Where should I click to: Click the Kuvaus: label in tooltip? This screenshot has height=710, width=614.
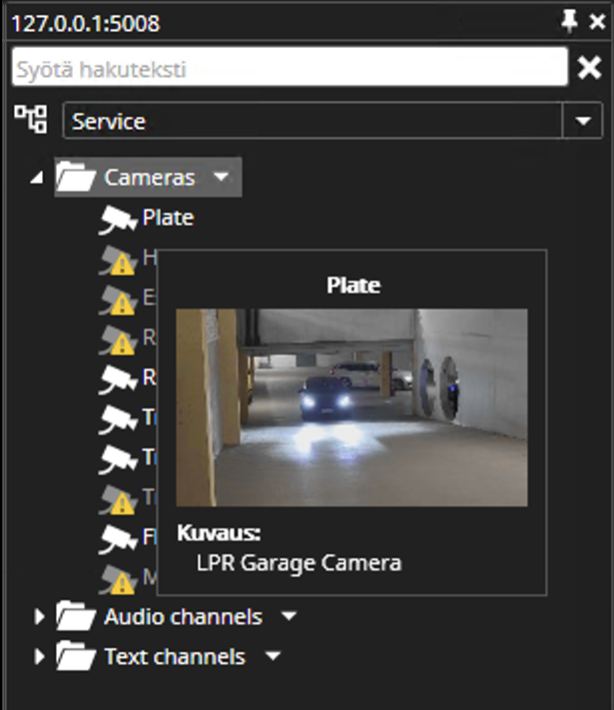pyautogui.click(x=219, y=533)
